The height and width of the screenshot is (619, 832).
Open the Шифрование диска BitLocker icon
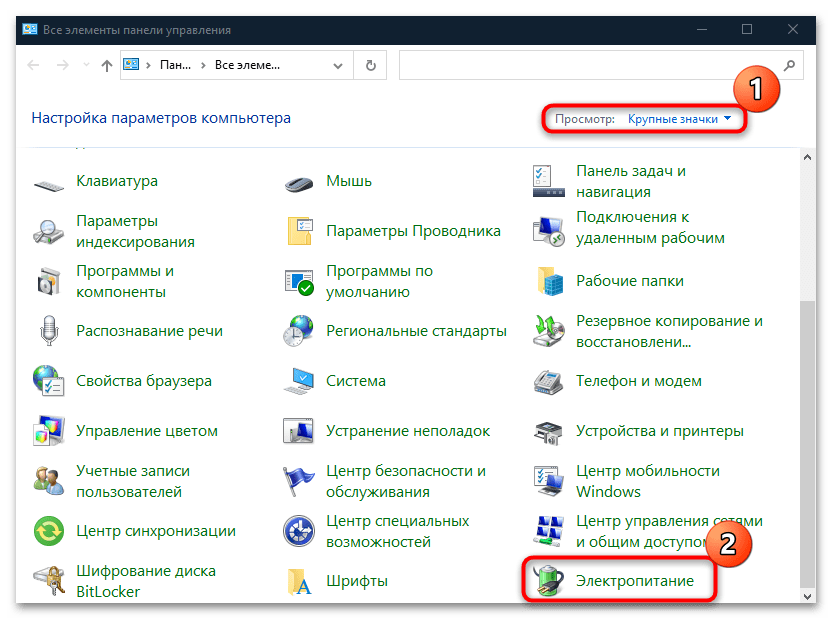pos(48,581)
